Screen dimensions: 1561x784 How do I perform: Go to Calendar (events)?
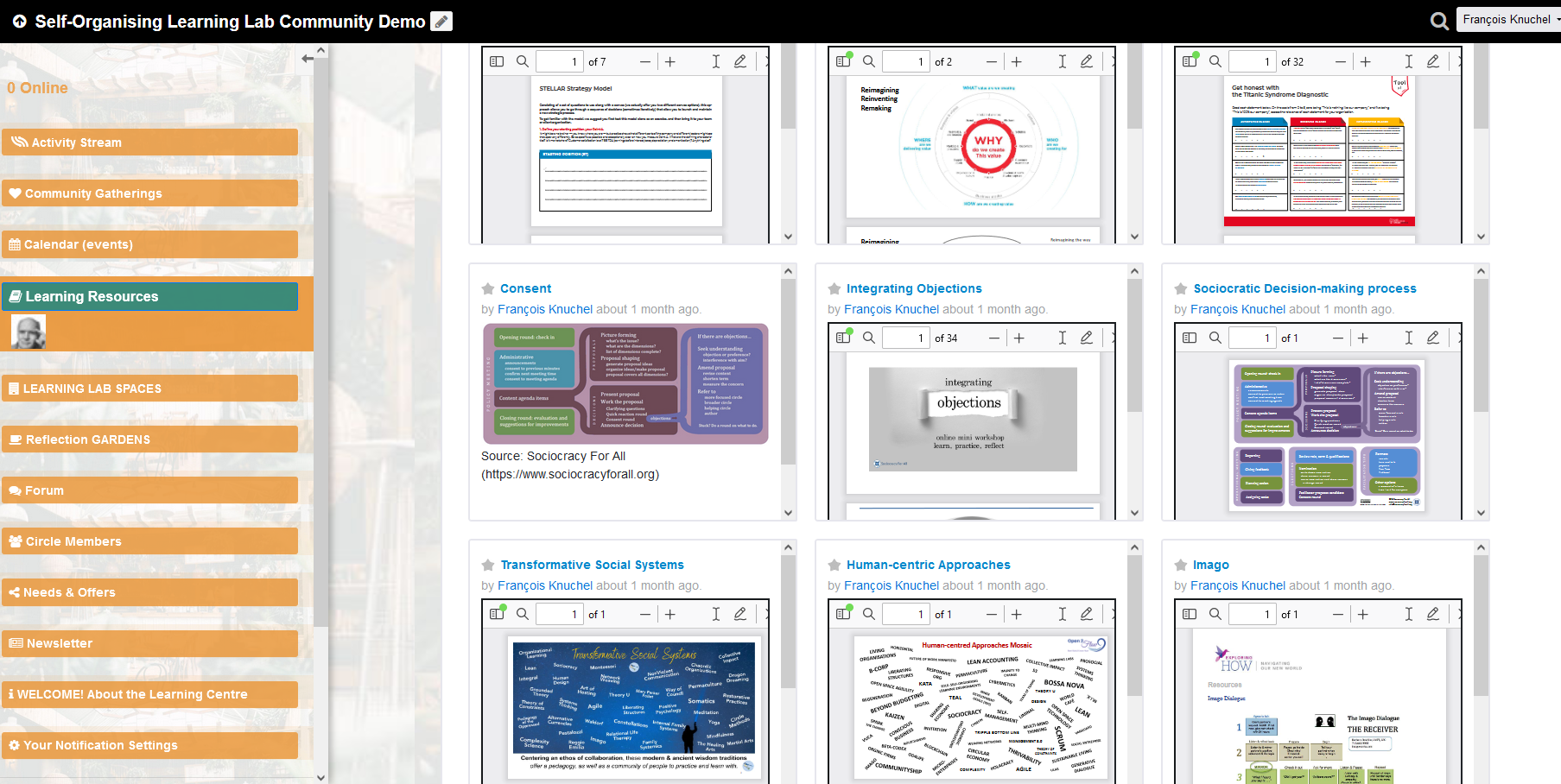point(150,244)
